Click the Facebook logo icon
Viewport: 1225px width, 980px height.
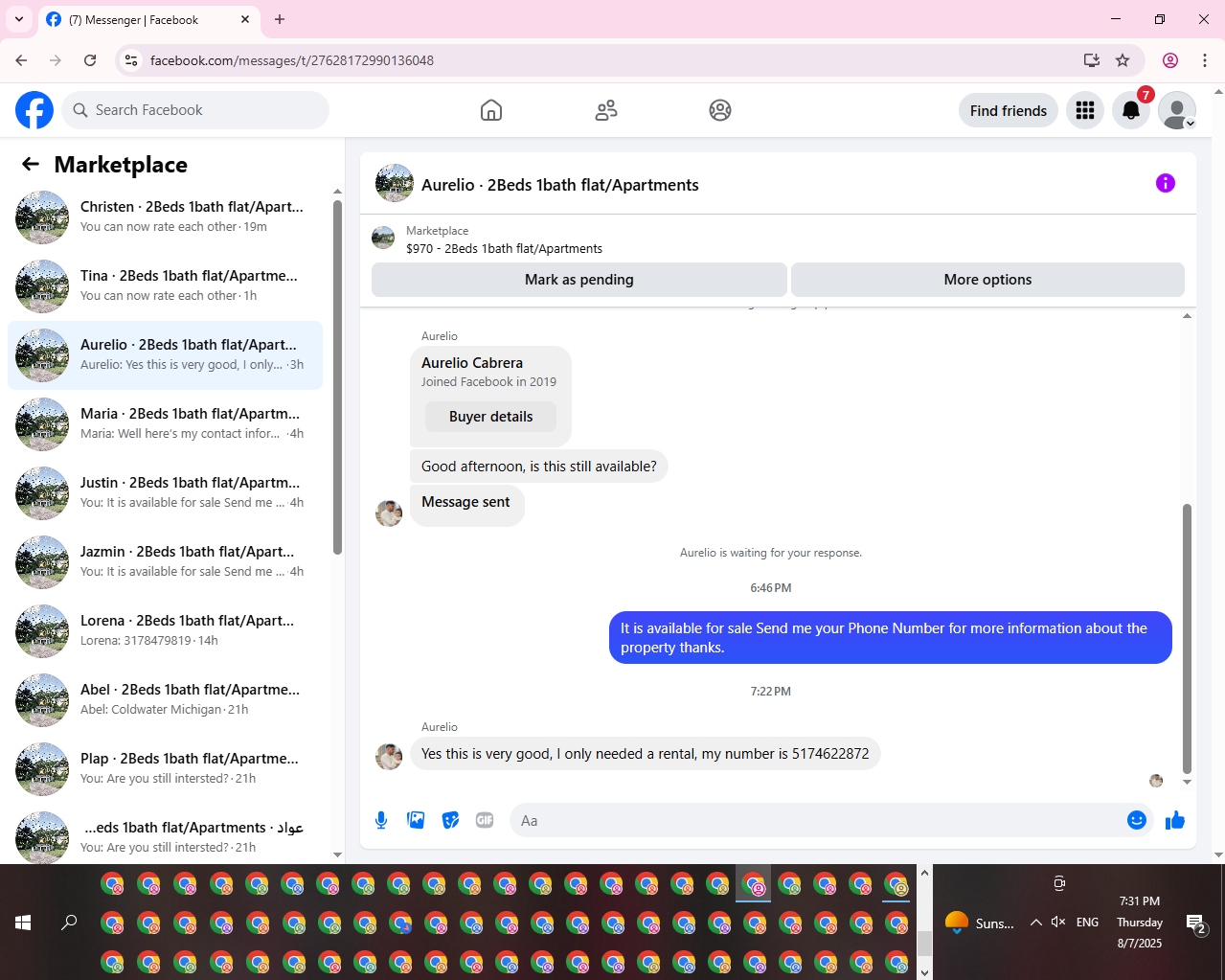(x=34, y=110)
